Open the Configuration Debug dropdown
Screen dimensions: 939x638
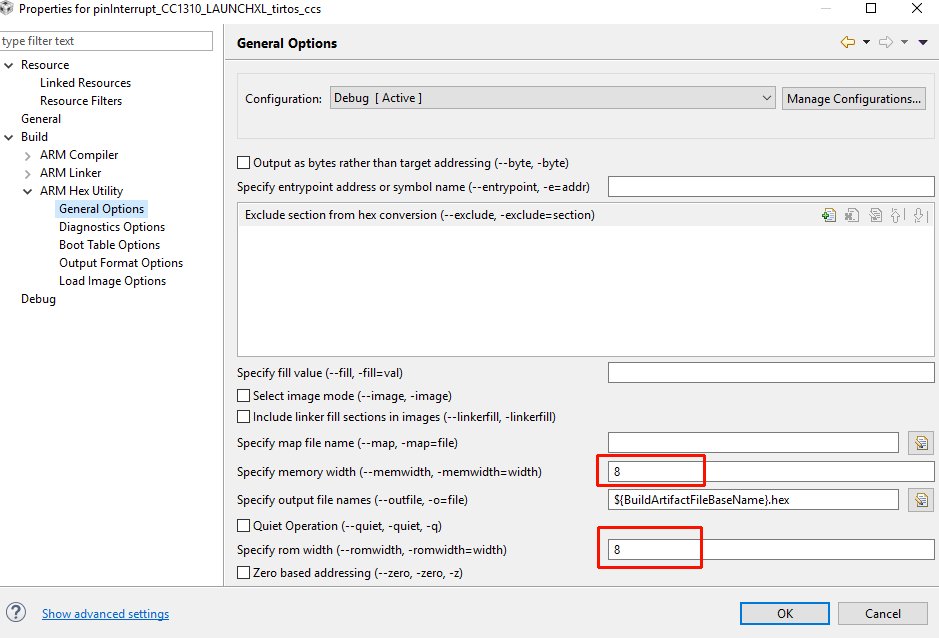(x=552, y=98)
